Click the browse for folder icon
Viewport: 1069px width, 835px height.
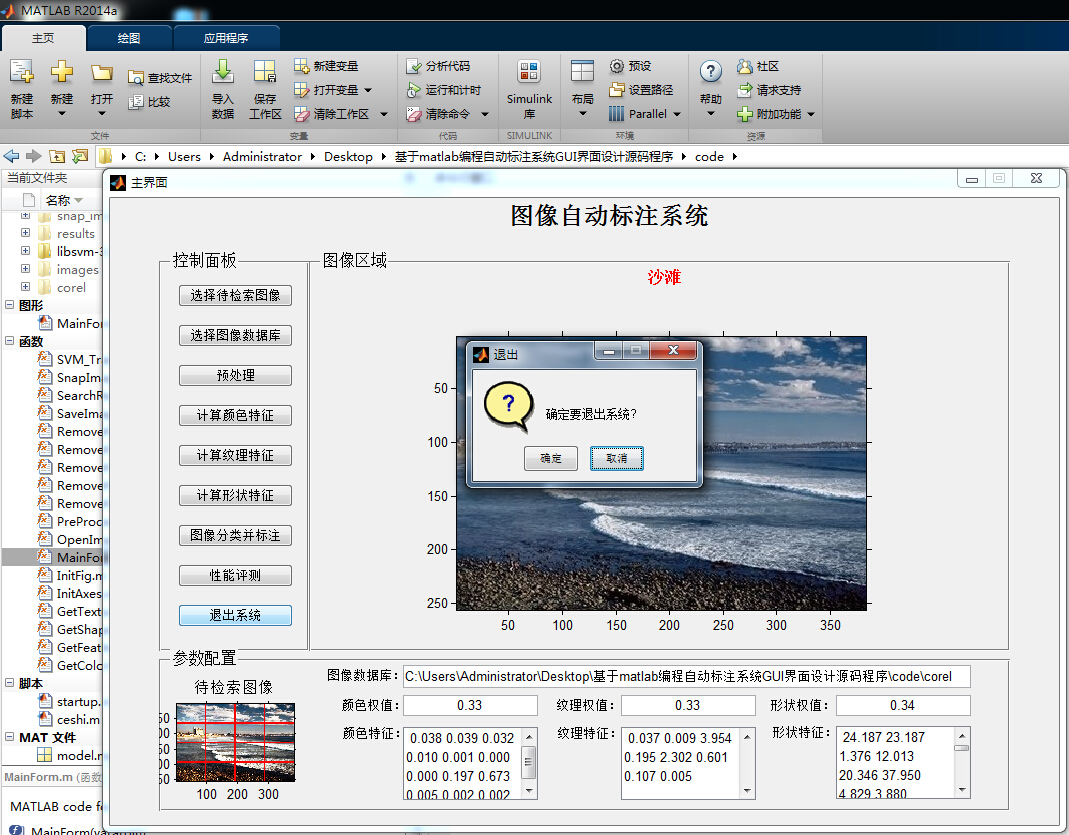[80, 156]
